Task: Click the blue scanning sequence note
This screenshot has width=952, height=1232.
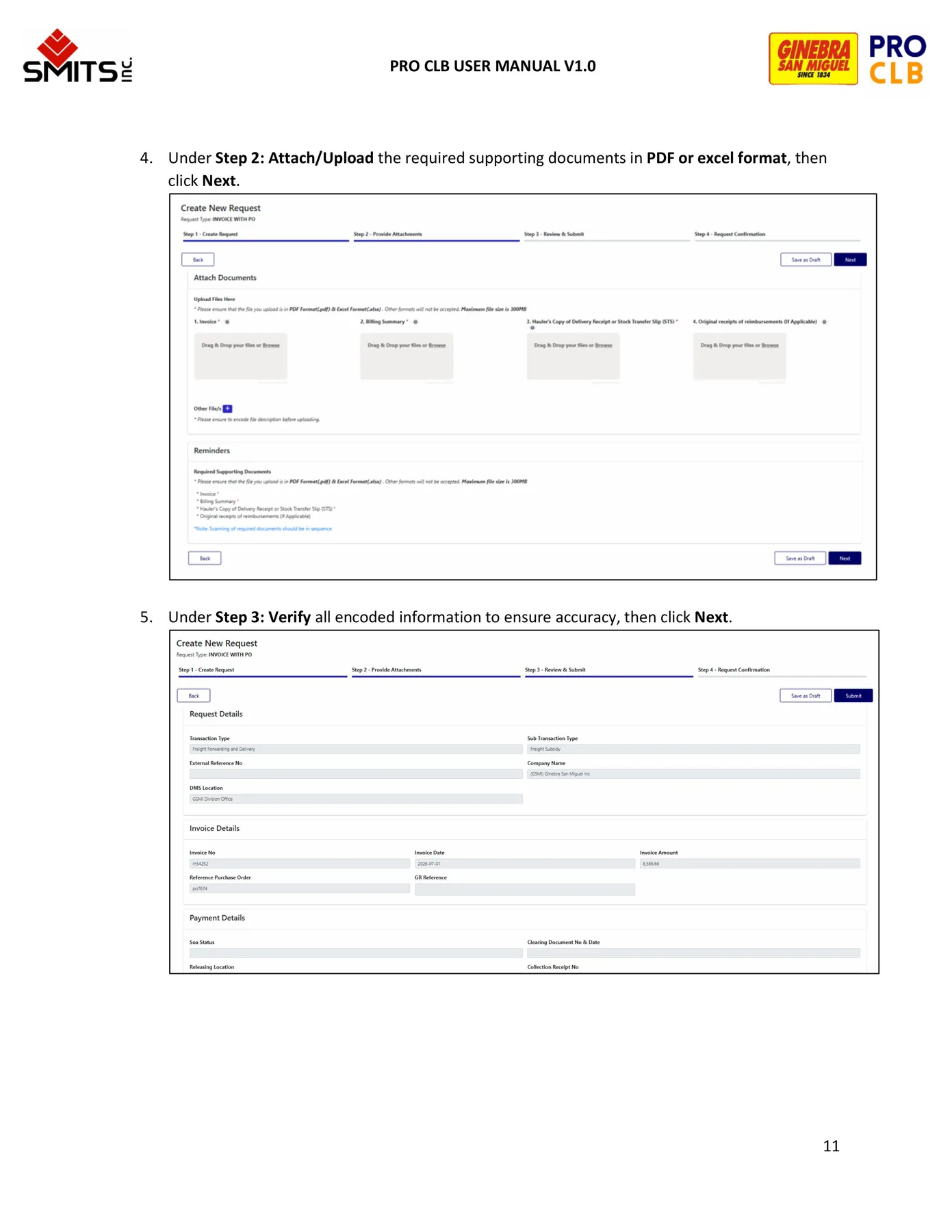Action: pos(263,529)
